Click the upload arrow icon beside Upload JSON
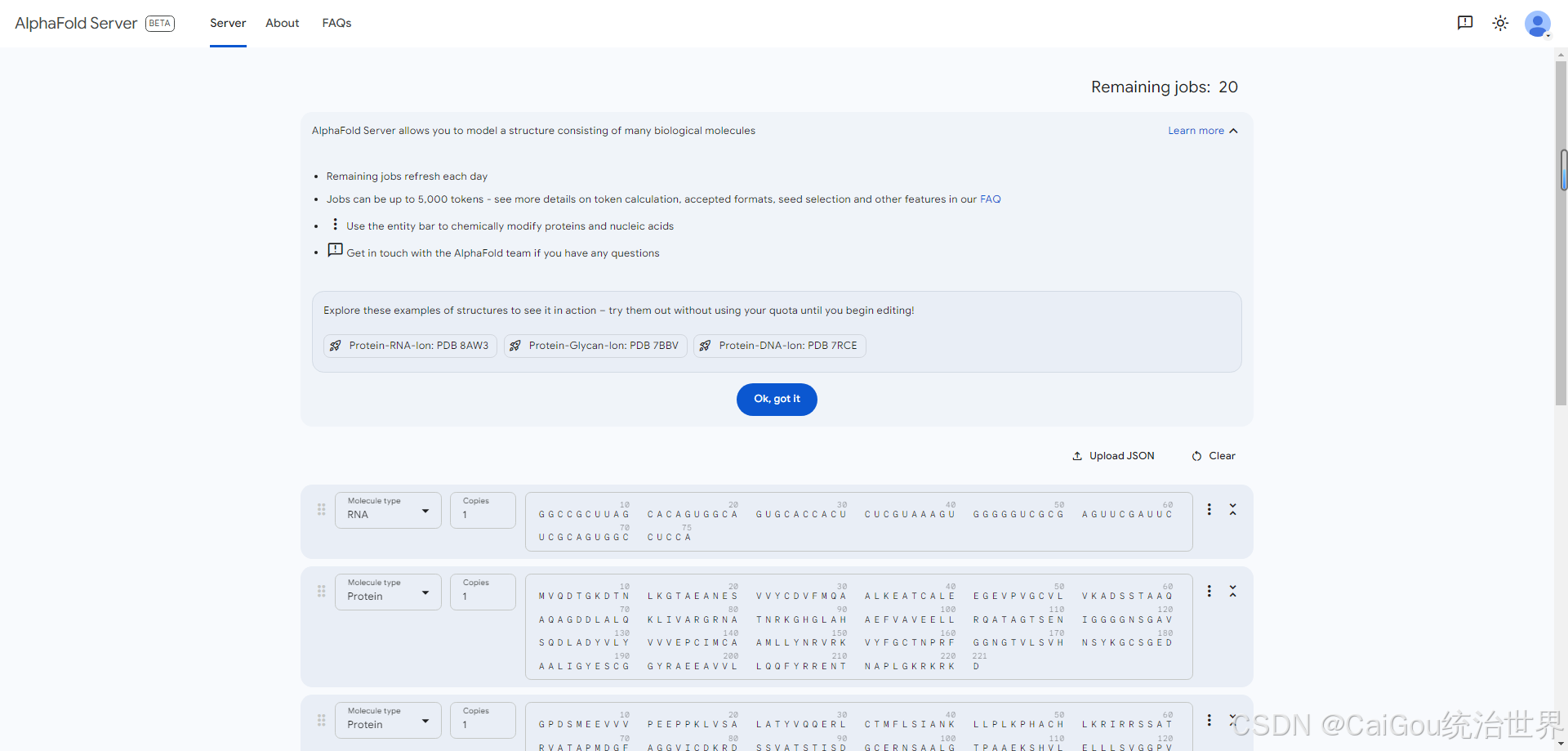The height and width of the screenshot is (751, 1568). click(1077, 456)
